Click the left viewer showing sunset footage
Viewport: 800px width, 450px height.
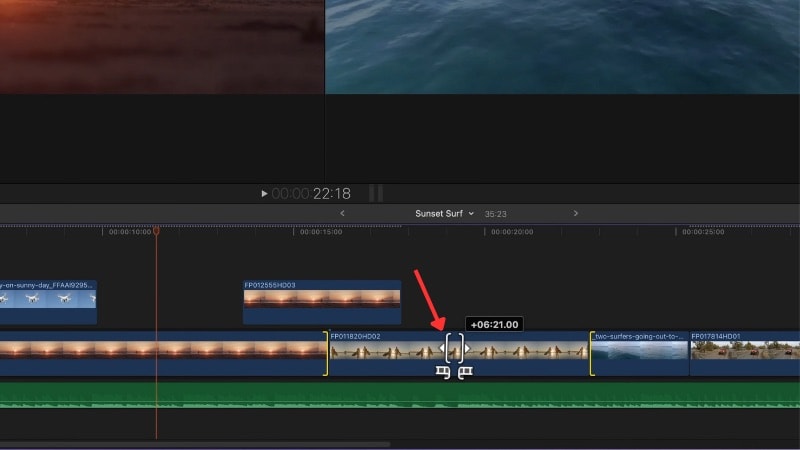click(162, 47)
